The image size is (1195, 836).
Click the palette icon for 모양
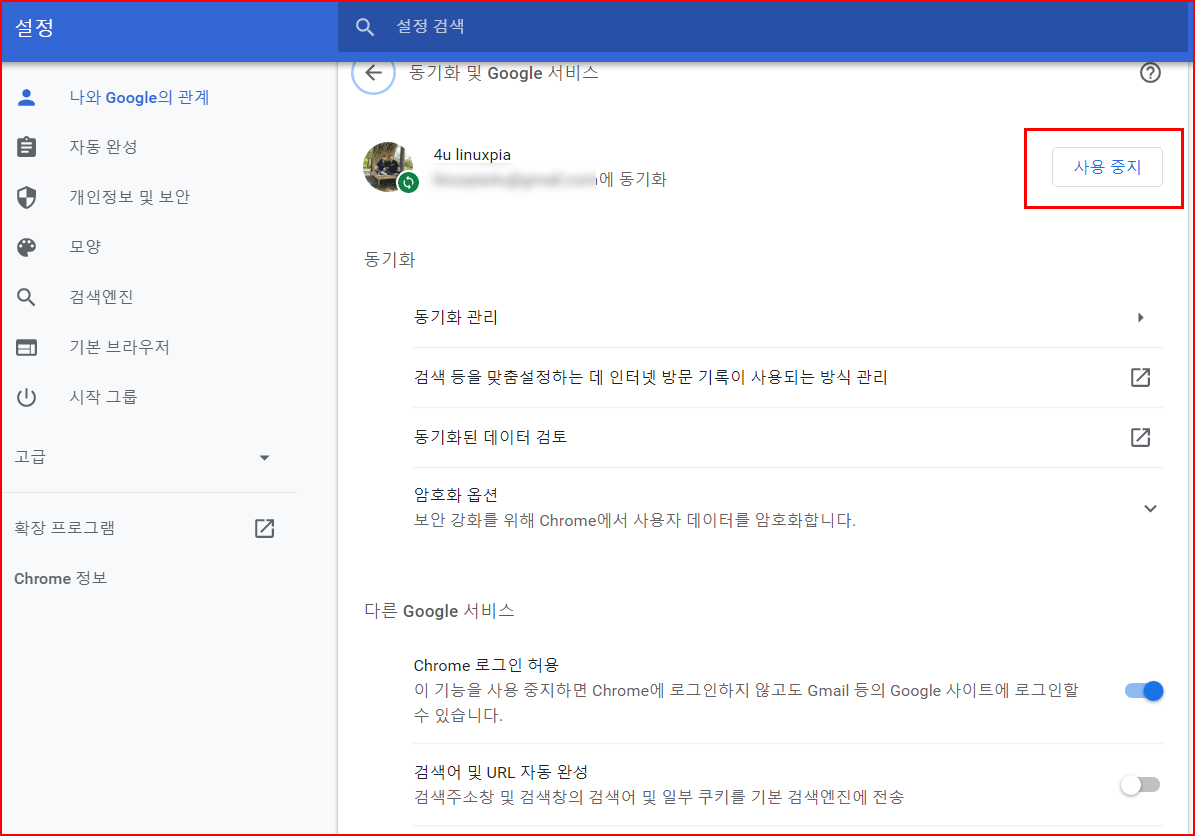click(x=27, y=247)
